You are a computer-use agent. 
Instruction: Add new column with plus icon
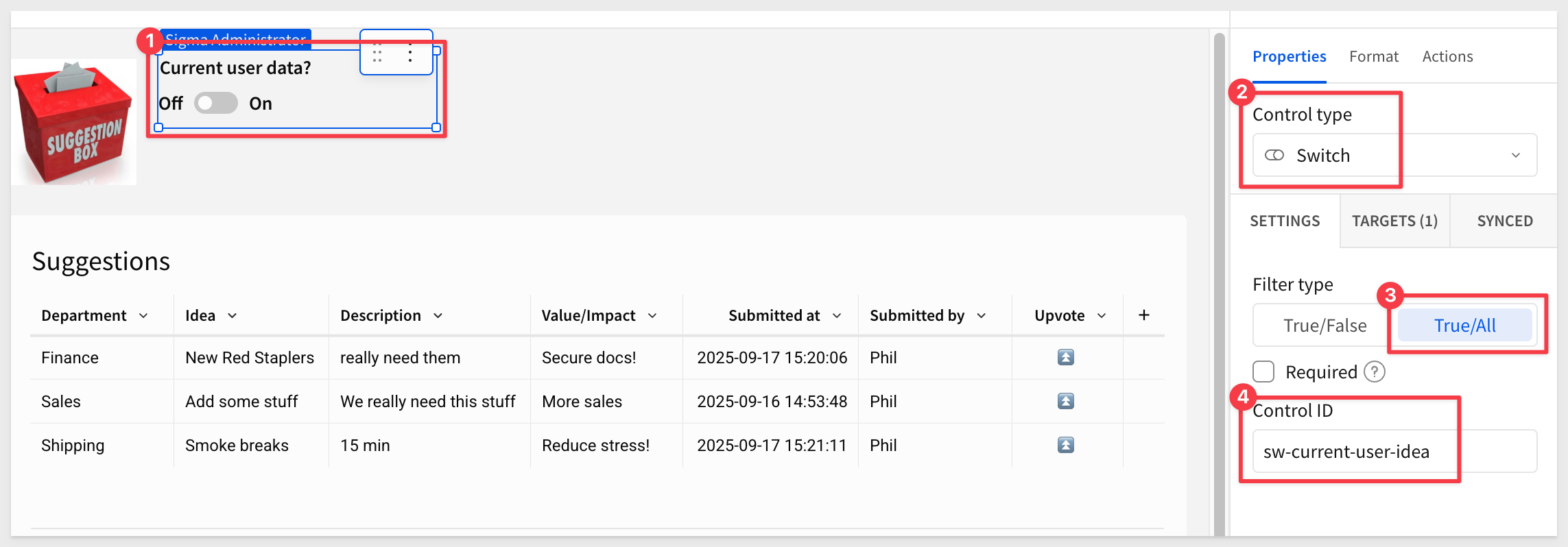coord(1143,315)
